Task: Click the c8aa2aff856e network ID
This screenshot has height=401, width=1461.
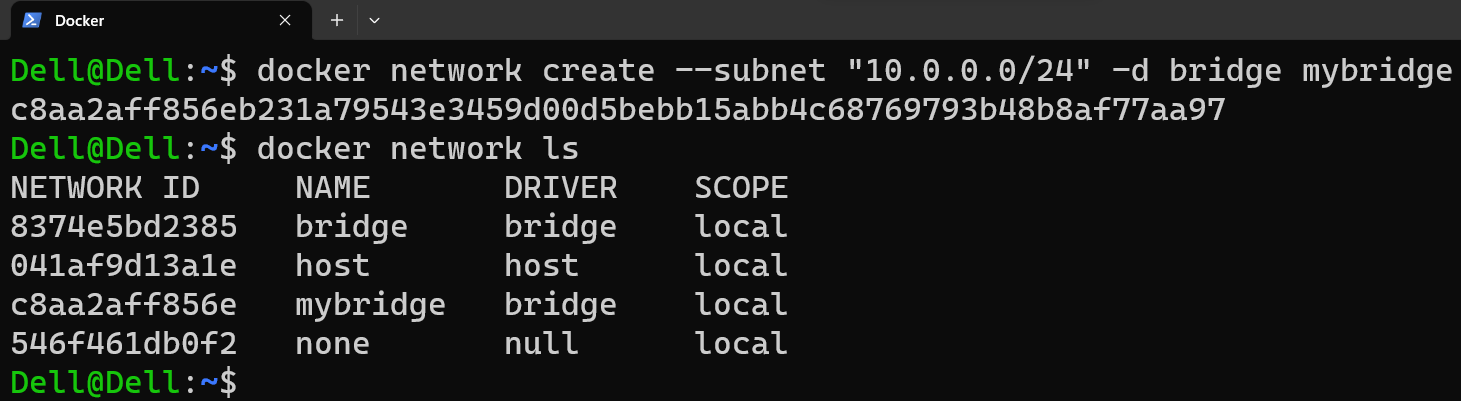Action: (x=124, y=305)
